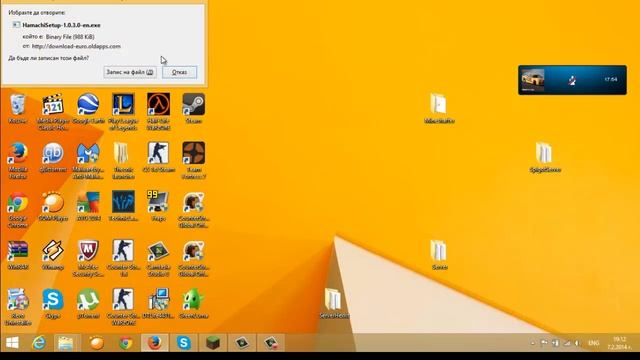
Task: Launch Team Fortress 2 desktop shortcut
Action: (193, 161)
